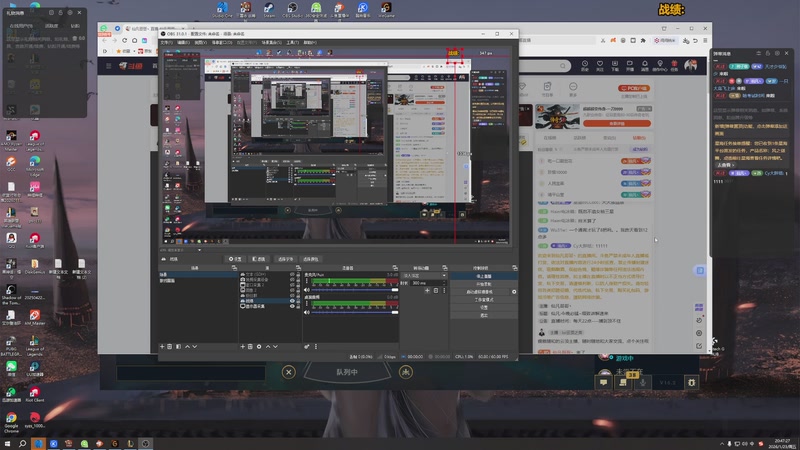Open chat bubble icon in game client

603,382
